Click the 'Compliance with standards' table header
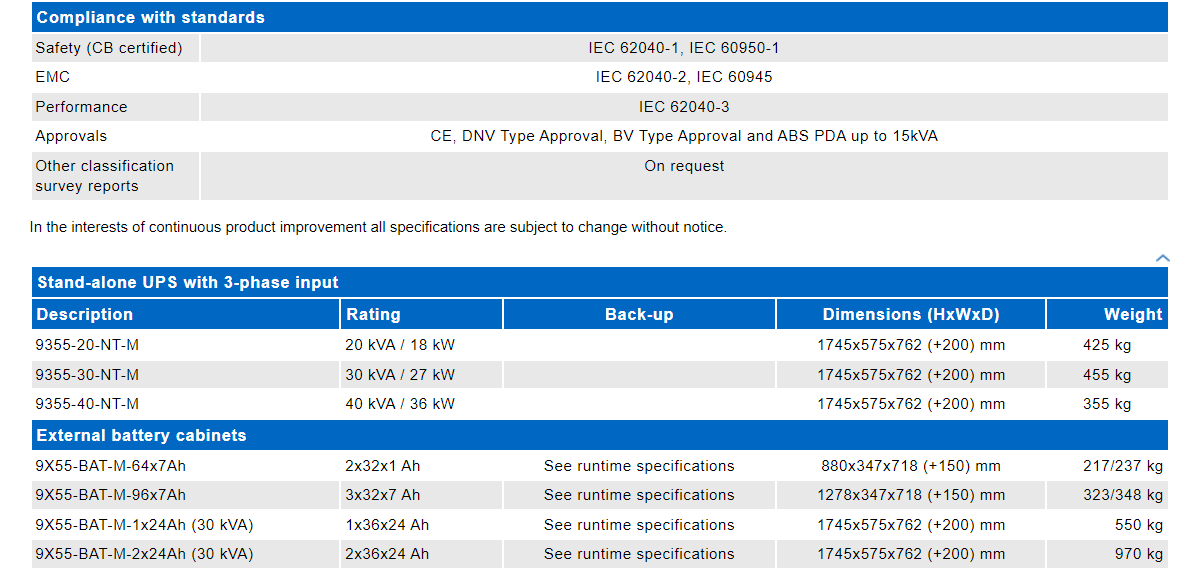1194x570 pixels. coord(150,18)
